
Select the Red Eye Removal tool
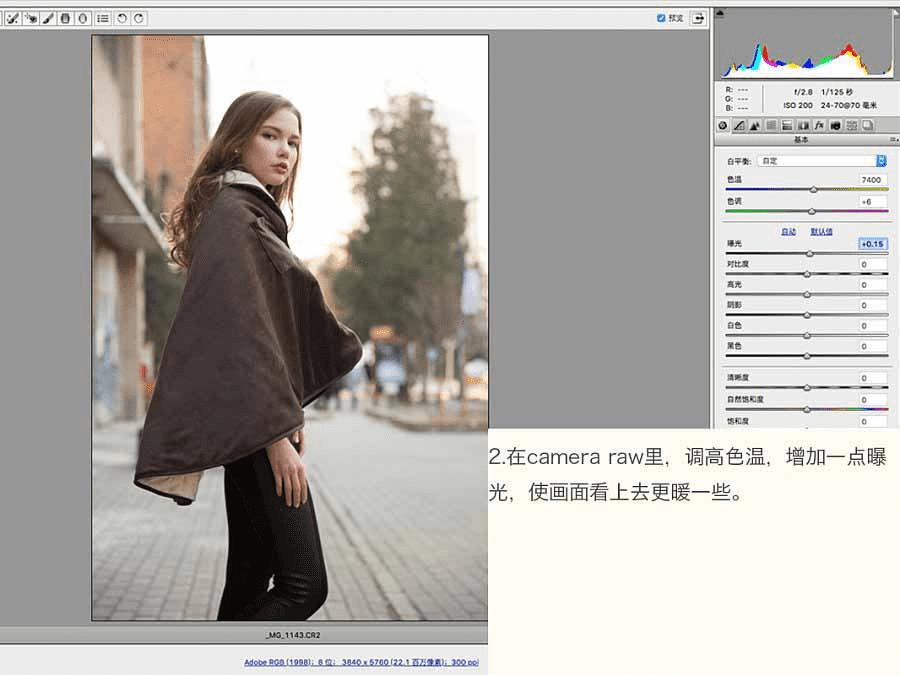30,18
